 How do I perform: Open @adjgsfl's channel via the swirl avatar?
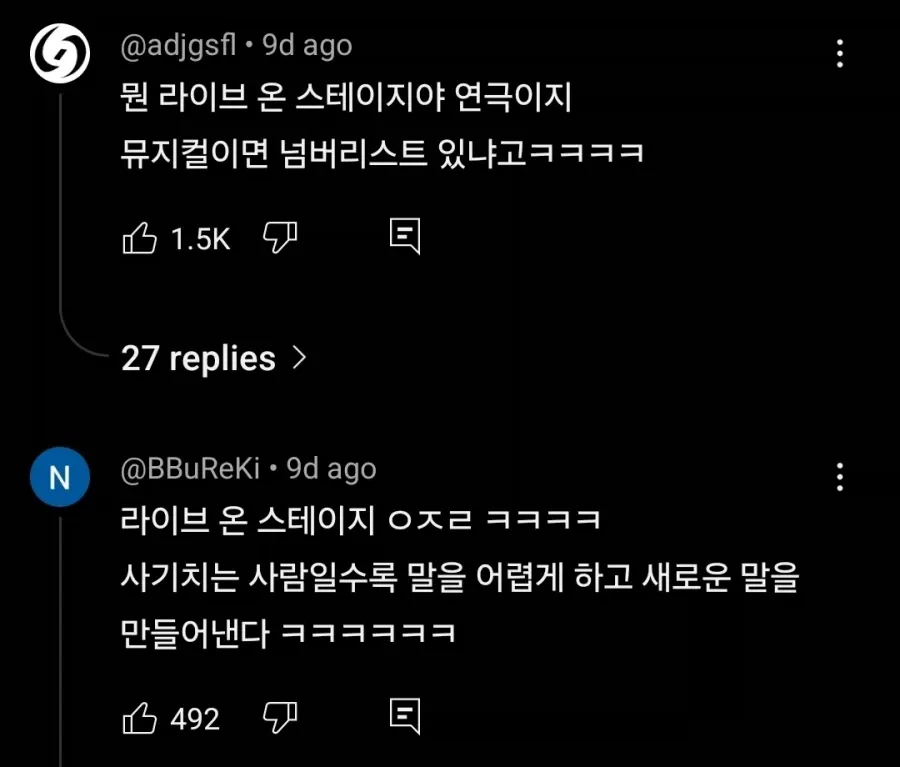pos(60,55)
